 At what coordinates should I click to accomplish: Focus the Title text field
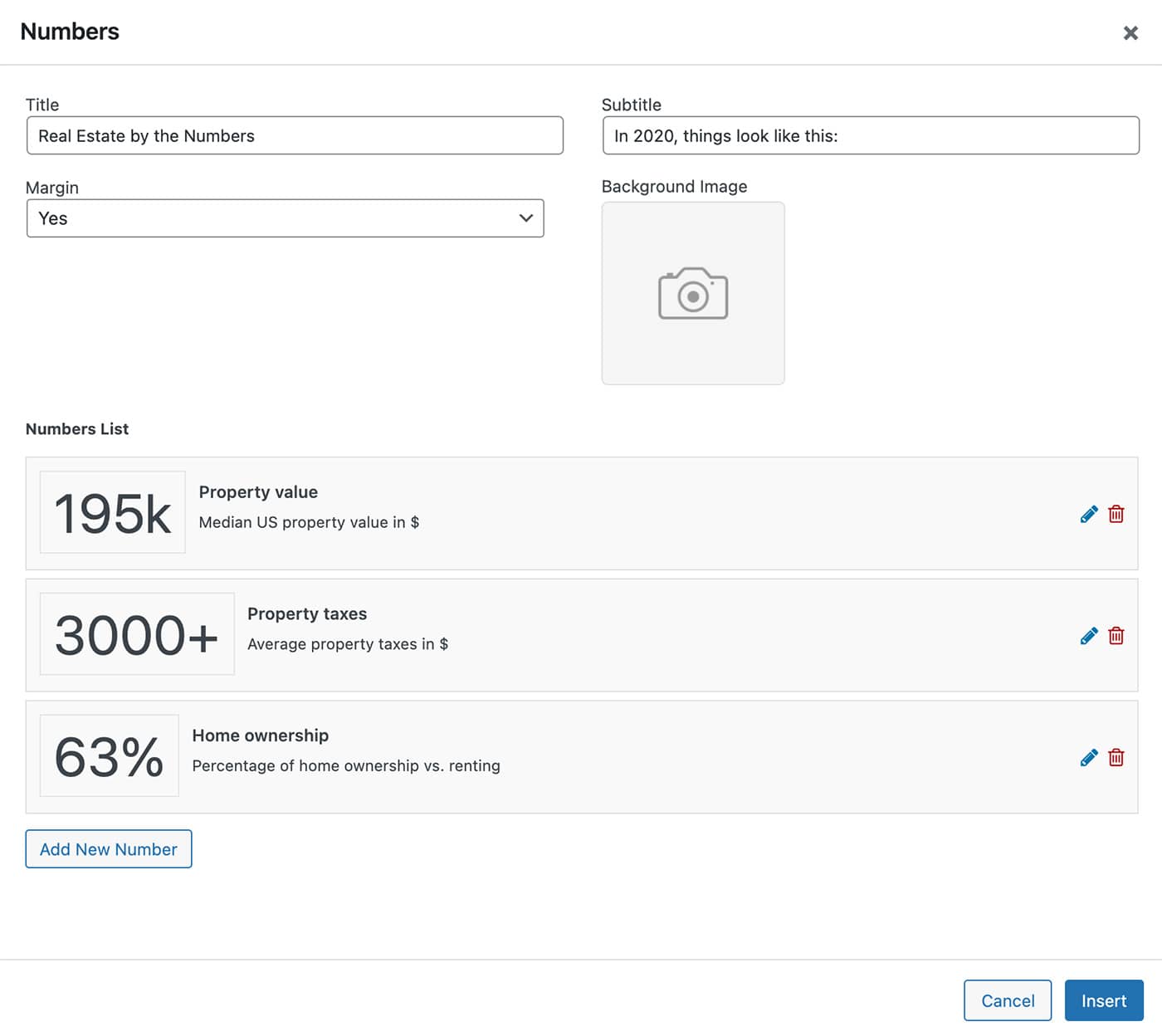(x=295, y=135)
